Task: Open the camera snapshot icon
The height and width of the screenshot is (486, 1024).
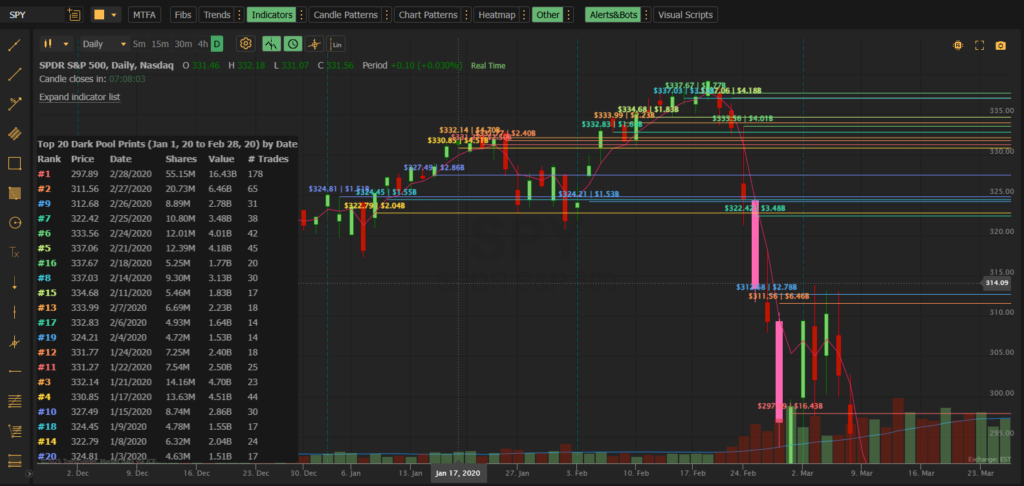Action: click(x=1000, y=45)
